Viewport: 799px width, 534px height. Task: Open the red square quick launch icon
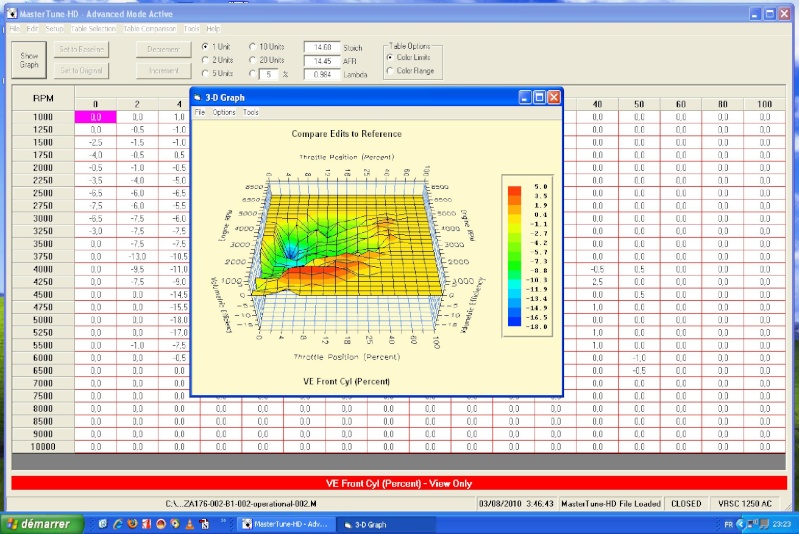(146, 524)
